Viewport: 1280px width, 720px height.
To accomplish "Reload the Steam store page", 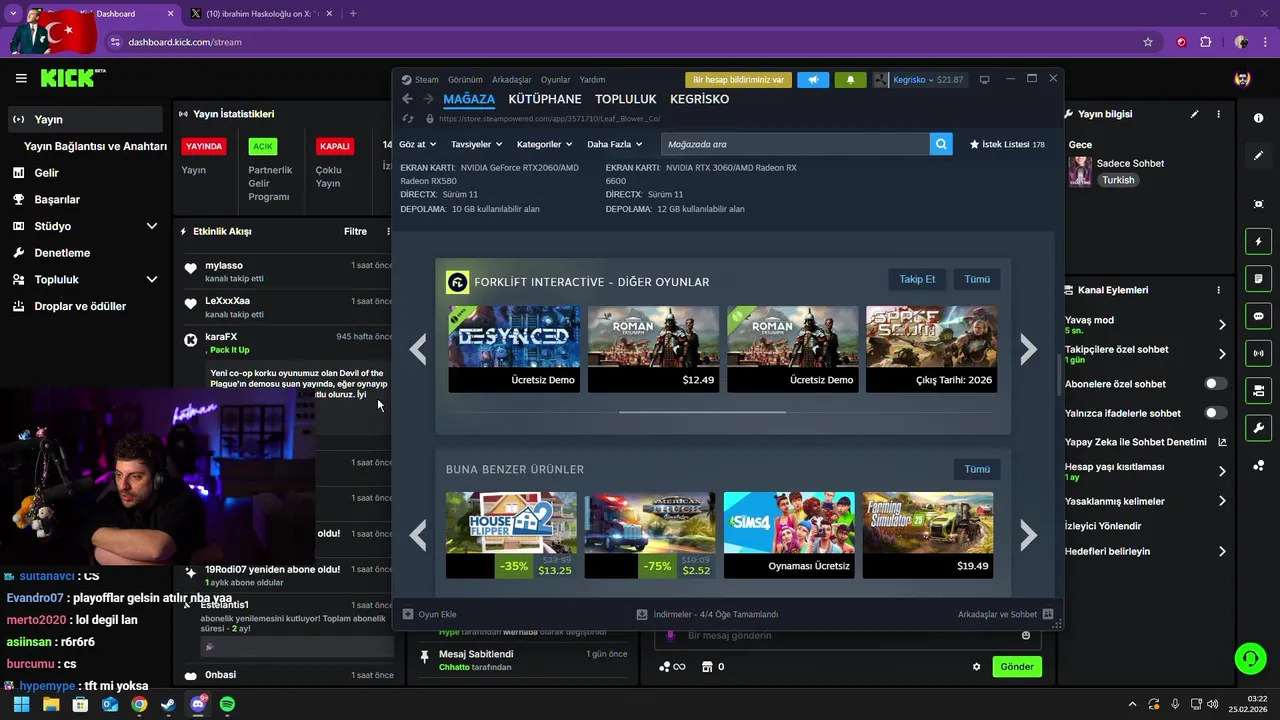I will coord(407,119).
